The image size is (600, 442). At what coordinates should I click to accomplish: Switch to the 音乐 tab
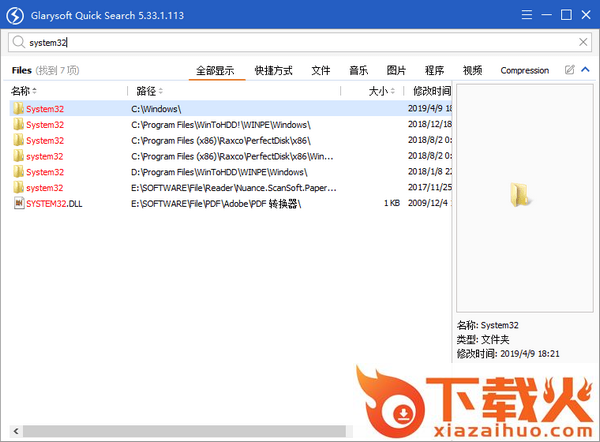[x=359, y=70]
